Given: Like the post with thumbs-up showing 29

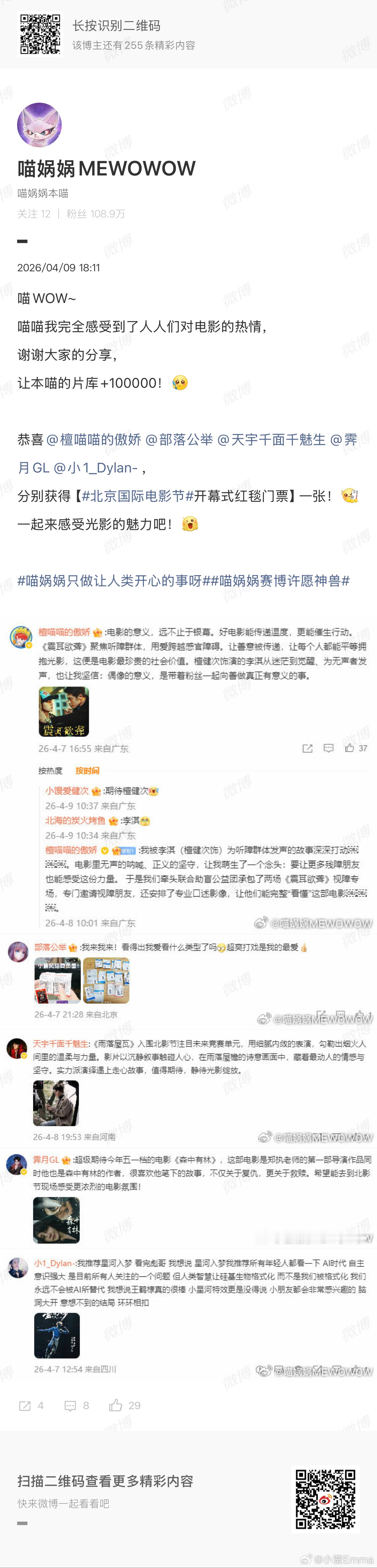Looking at the screenshot, I should (116, 1405).
